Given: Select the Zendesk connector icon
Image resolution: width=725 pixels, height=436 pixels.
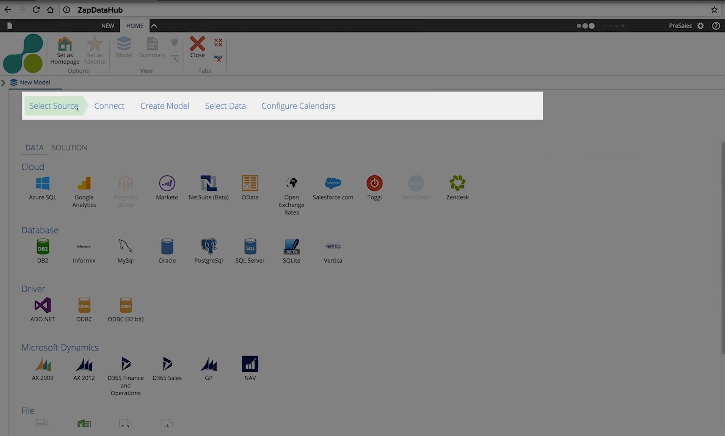Looking at the screenshot, I should 457,188.
